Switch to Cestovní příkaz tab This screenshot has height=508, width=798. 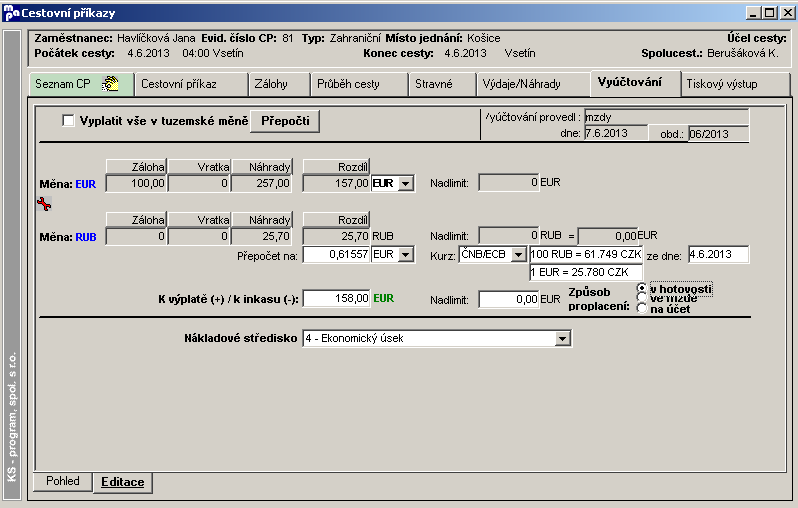pyautogui.click(x=191, y=84)
